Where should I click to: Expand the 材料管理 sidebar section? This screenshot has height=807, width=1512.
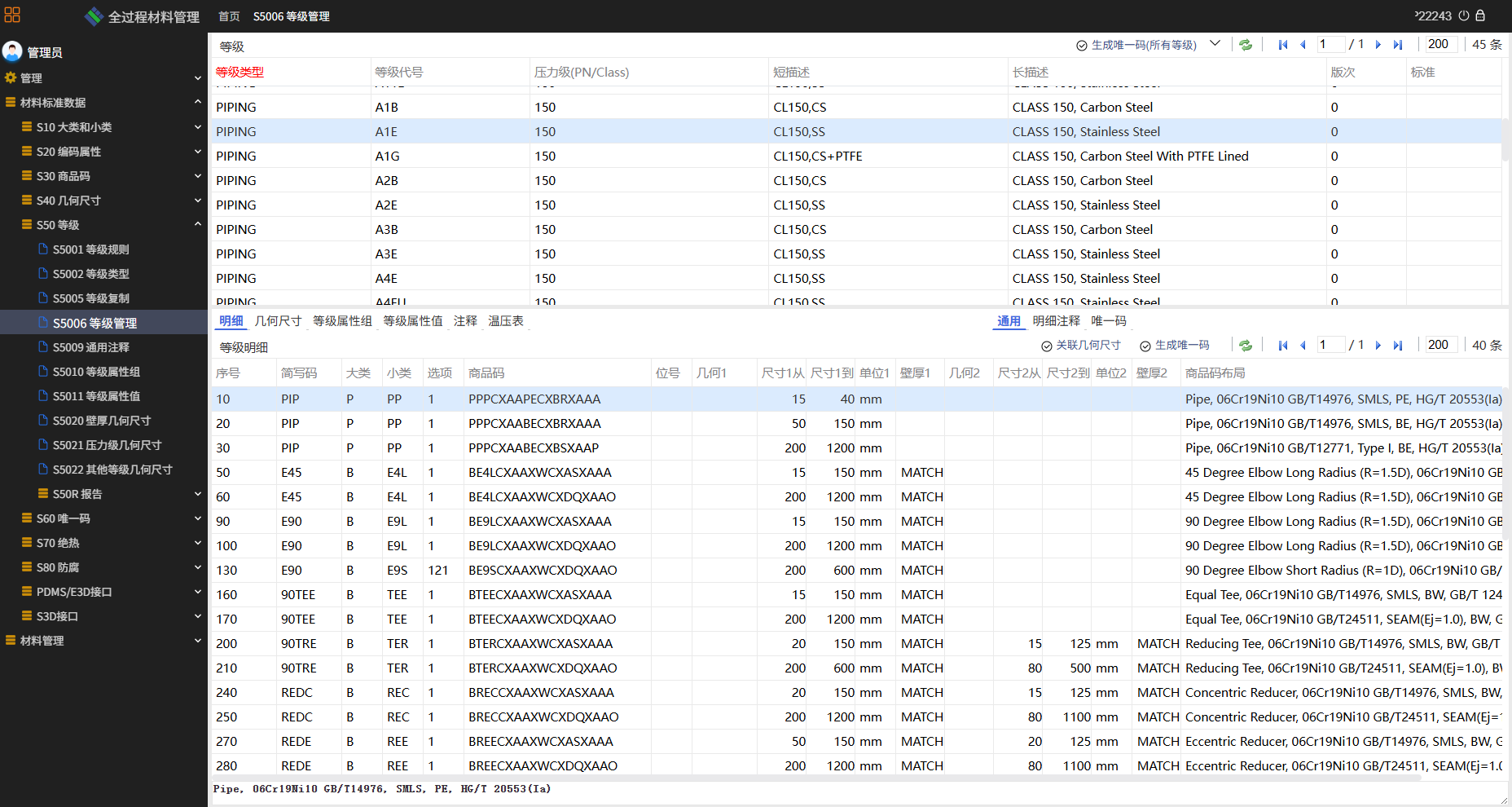(x=197, y=641)
